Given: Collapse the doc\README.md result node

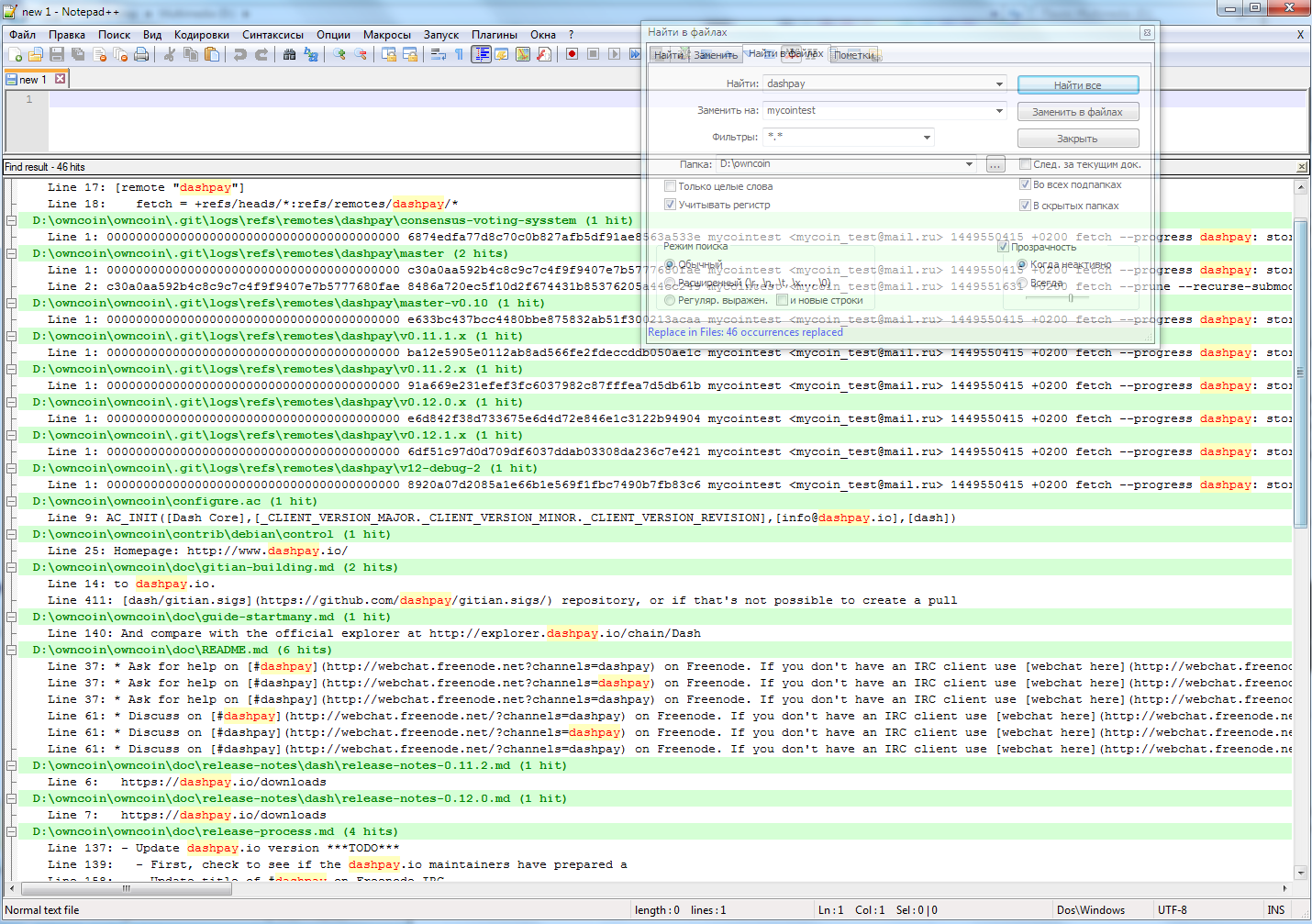Looking at the screenshot, I should pyautogui.click(x=11, y=650).
